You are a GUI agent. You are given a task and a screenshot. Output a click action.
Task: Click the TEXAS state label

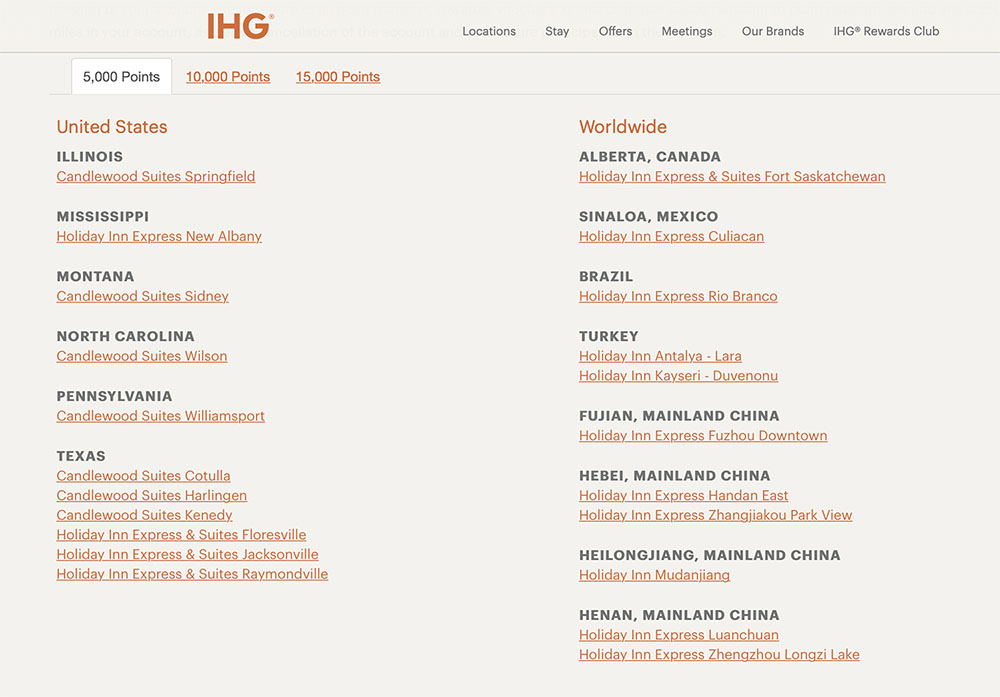(81, 457)
